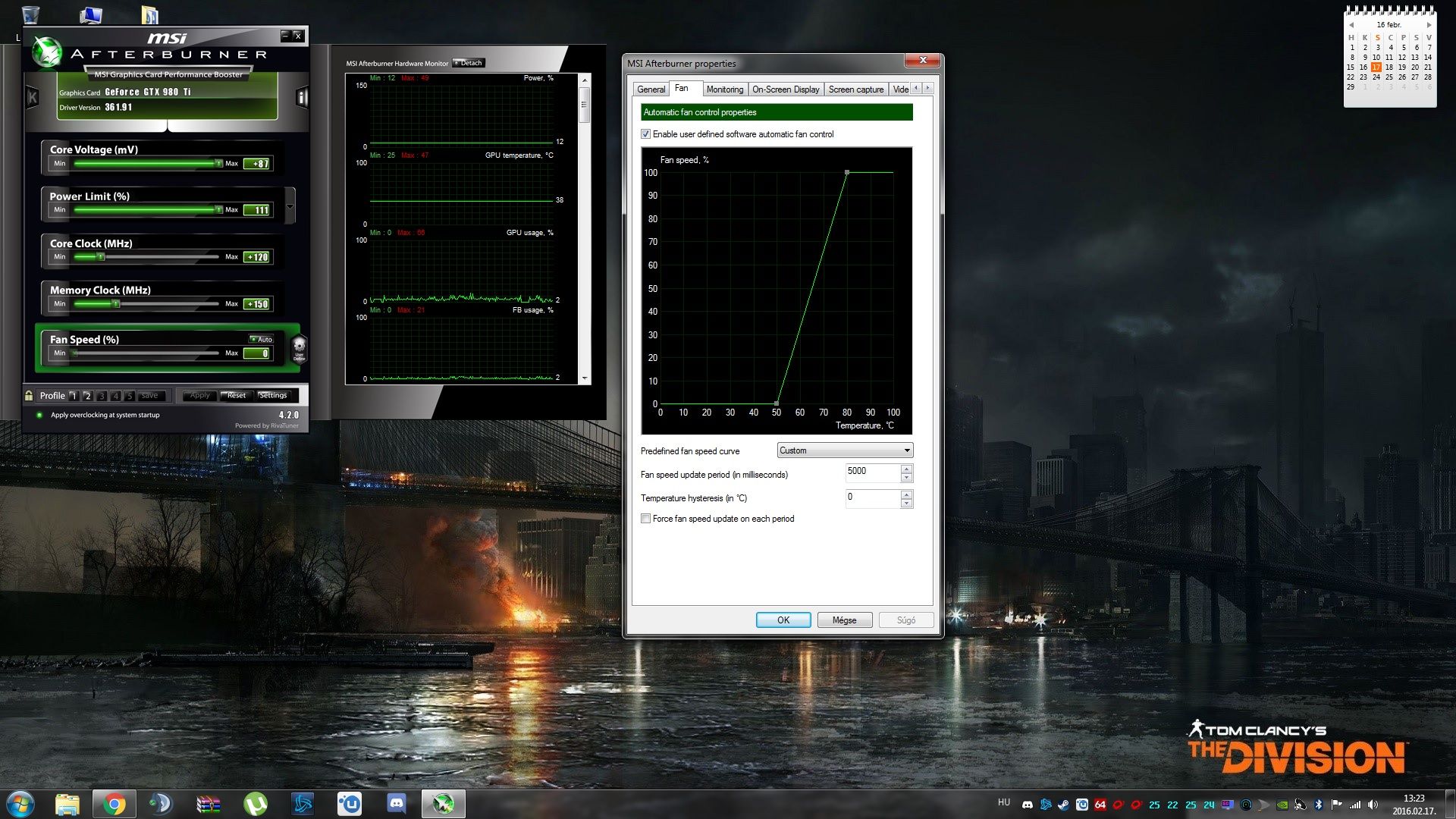
Task: Open the Kombustor K button in Afterburner
Action: 32,97
